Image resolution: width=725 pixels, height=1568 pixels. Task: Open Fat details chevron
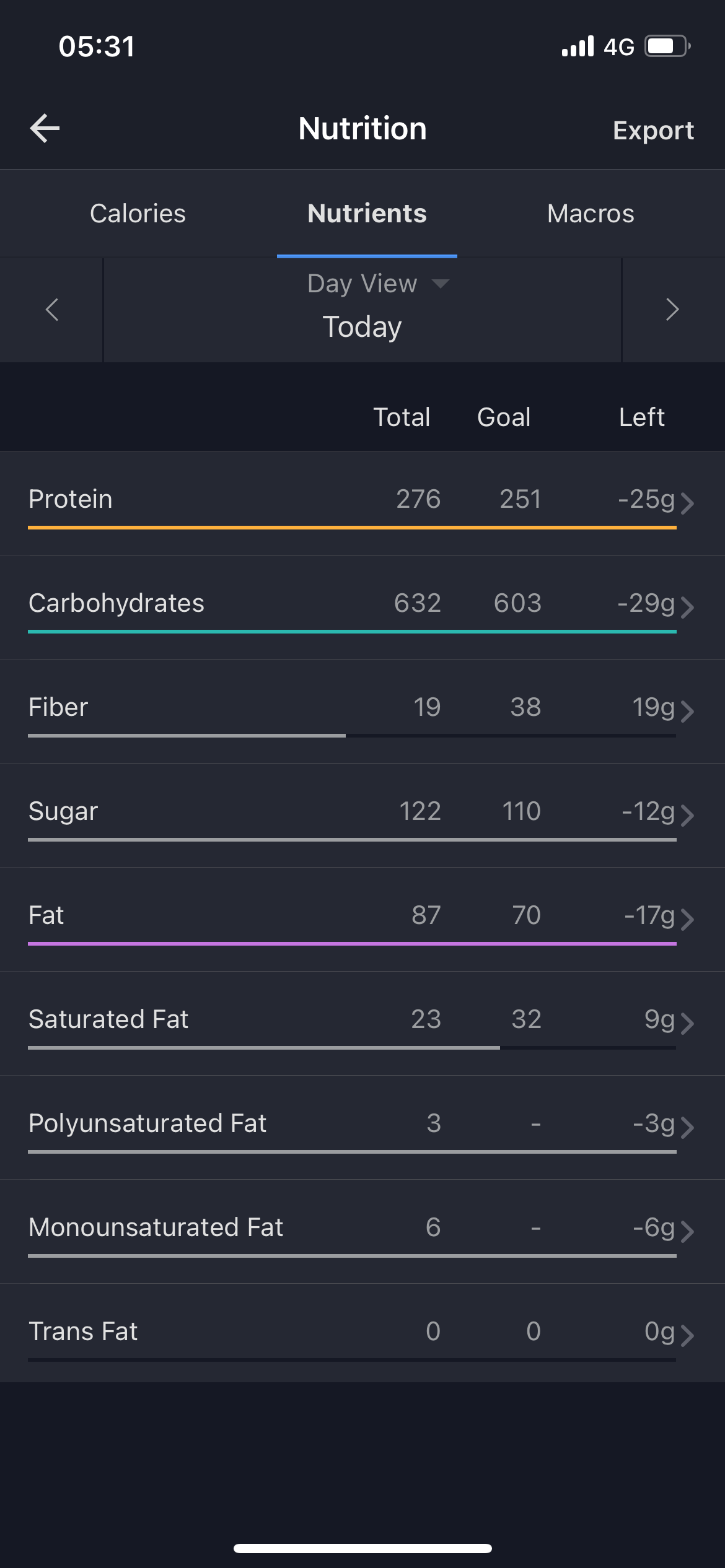pyautogui.click(x=687, y=919)
